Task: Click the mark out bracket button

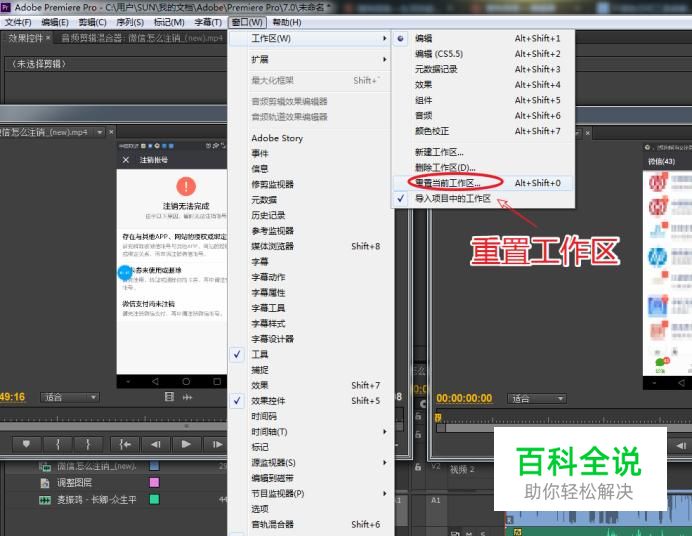Action: click(88, 444)
